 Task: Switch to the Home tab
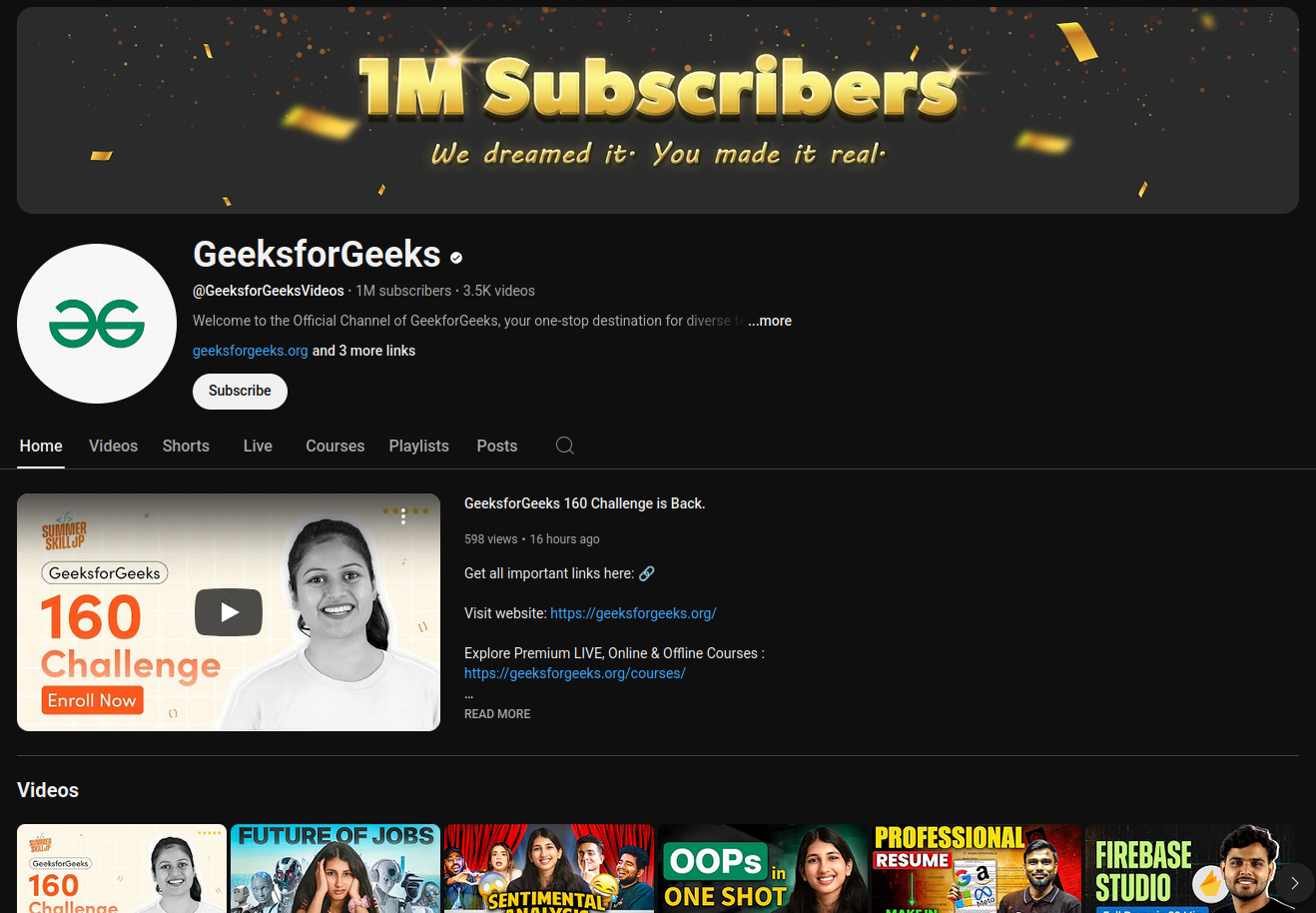click(x=41, y=446)
